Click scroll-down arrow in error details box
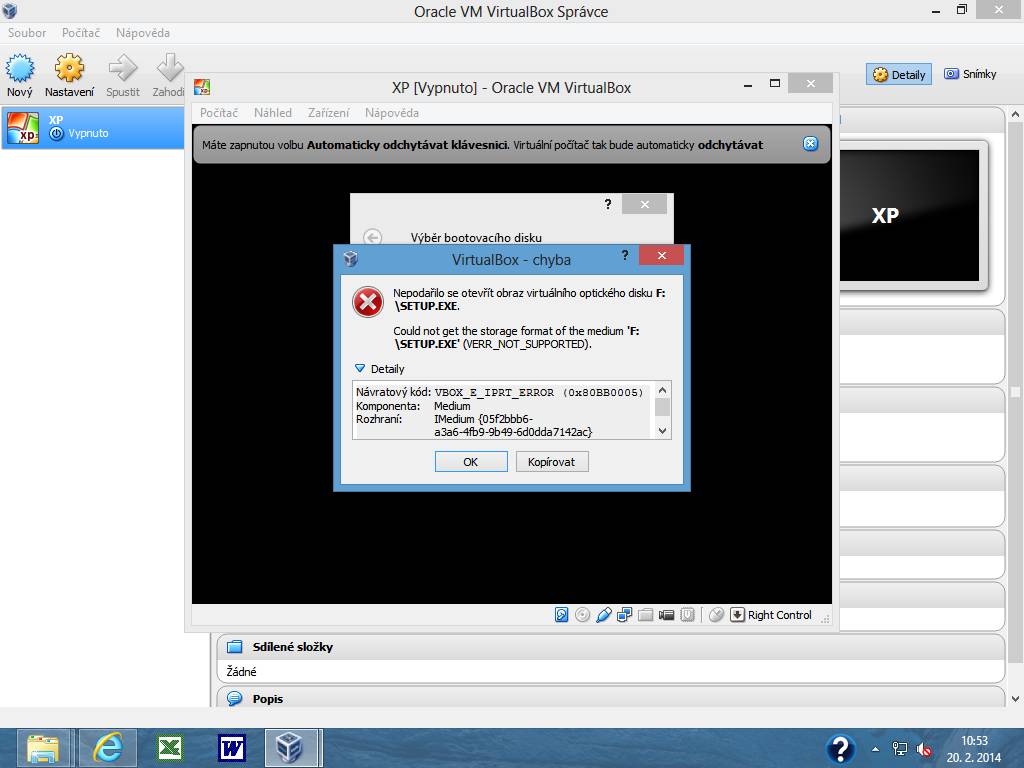The height and width of the screenshot is (768, 1024). pyautogui.click(x=662, y=430)
